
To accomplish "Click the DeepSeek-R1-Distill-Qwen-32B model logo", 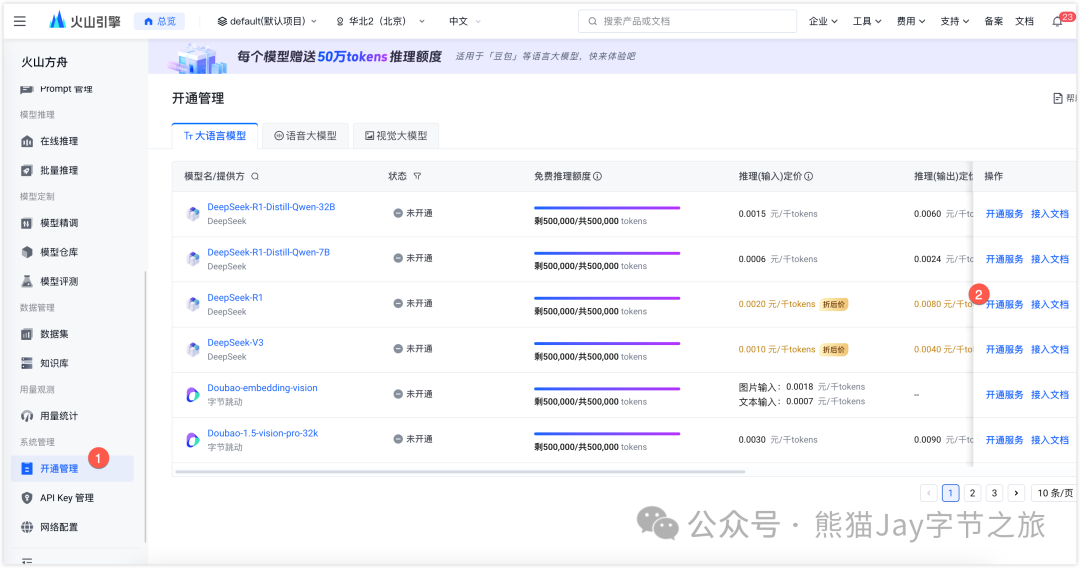I will [x=193, y=214].
